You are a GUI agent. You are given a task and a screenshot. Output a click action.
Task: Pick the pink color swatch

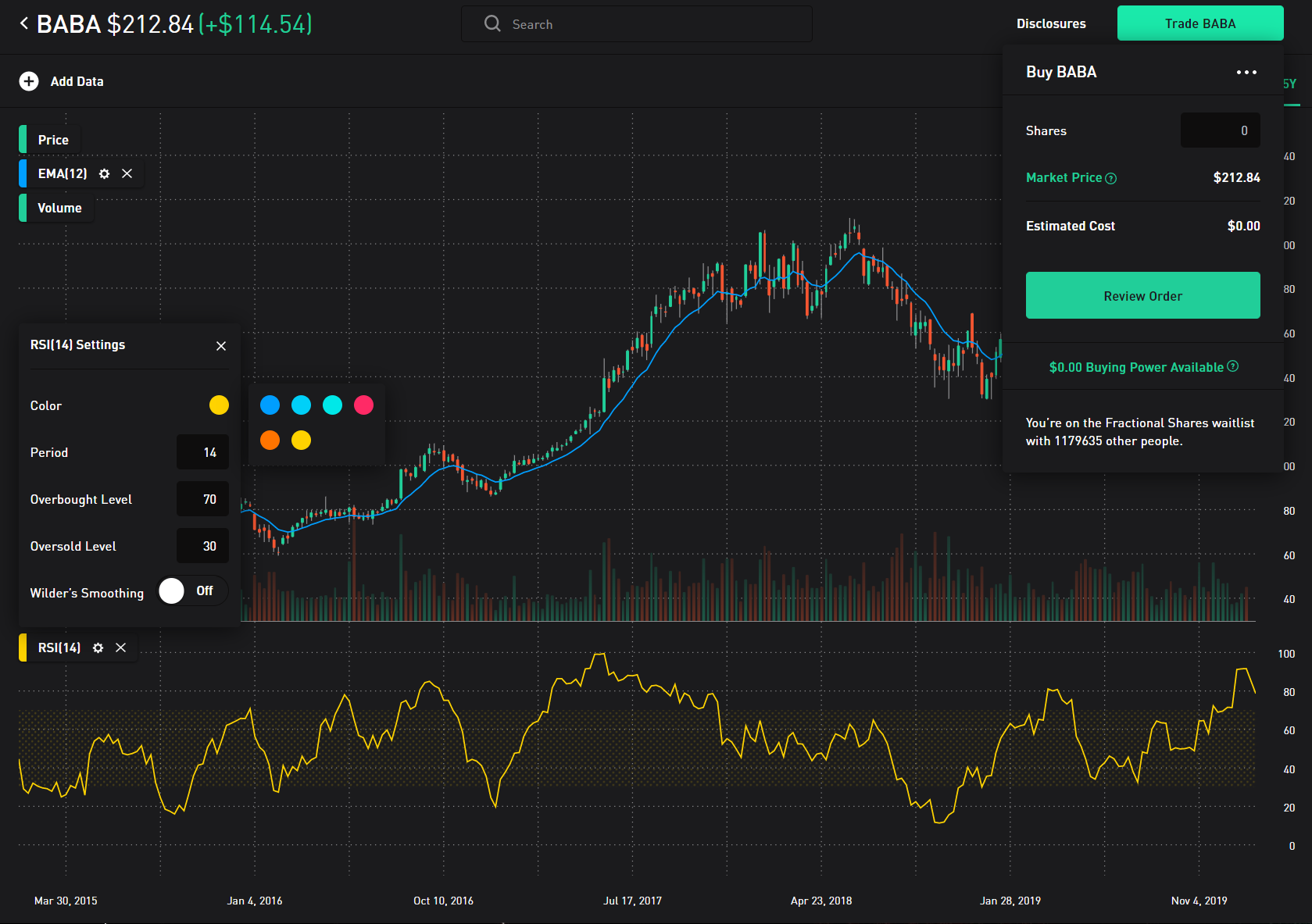tap(363, 405)
